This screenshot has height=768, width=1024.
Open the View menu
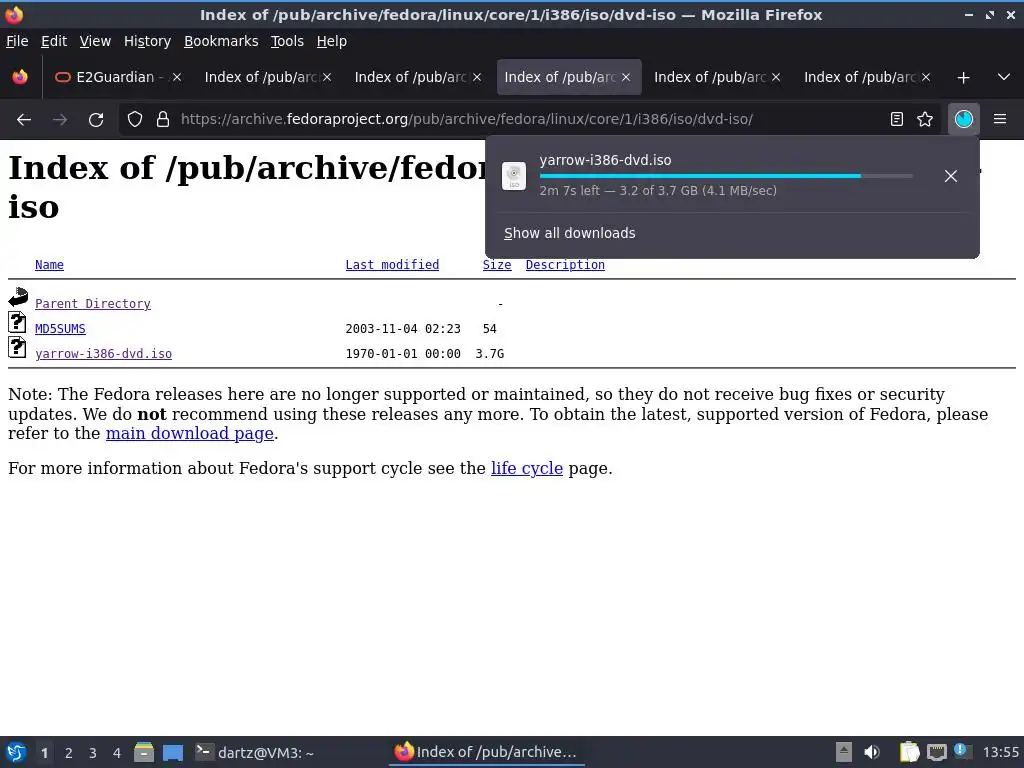coord(95,41)
